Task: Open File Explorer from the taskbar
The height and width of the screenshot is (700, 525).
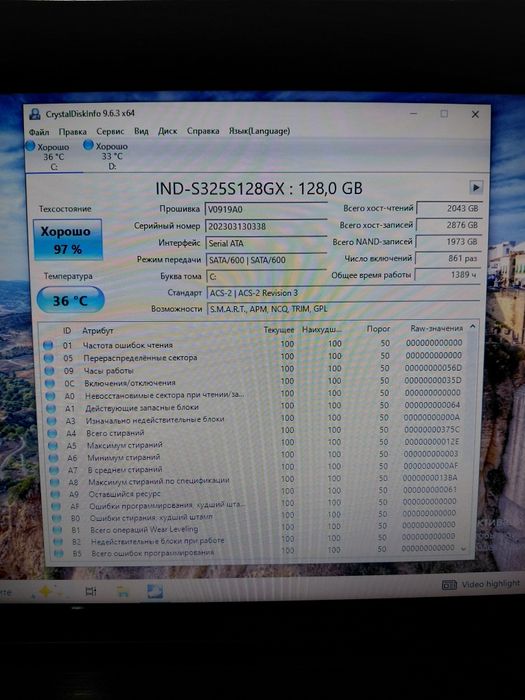Action: pyautogui.click(x=123, y=592)
